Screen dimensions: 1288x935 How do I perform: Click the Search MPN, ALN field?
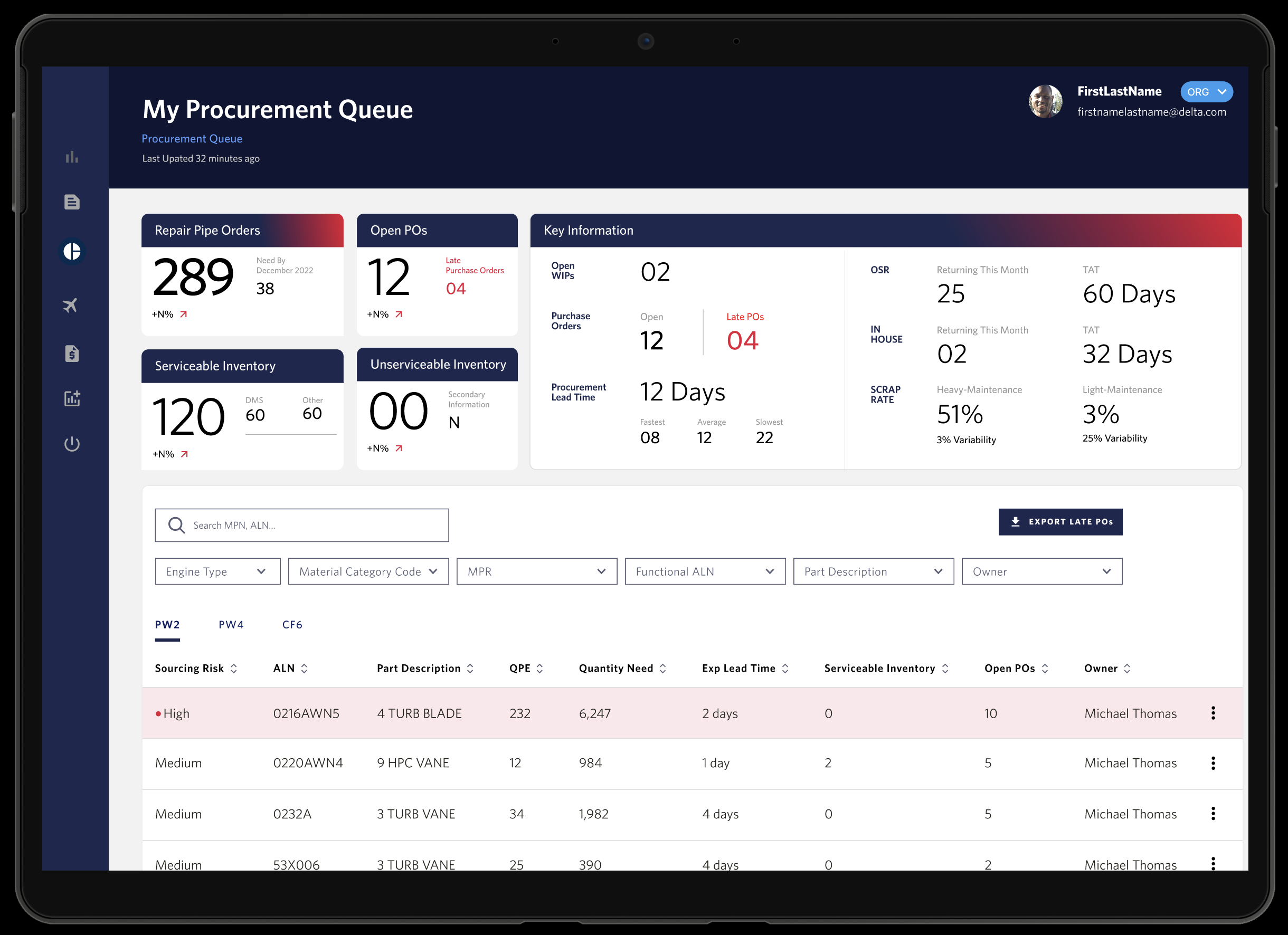coord(301,525)
